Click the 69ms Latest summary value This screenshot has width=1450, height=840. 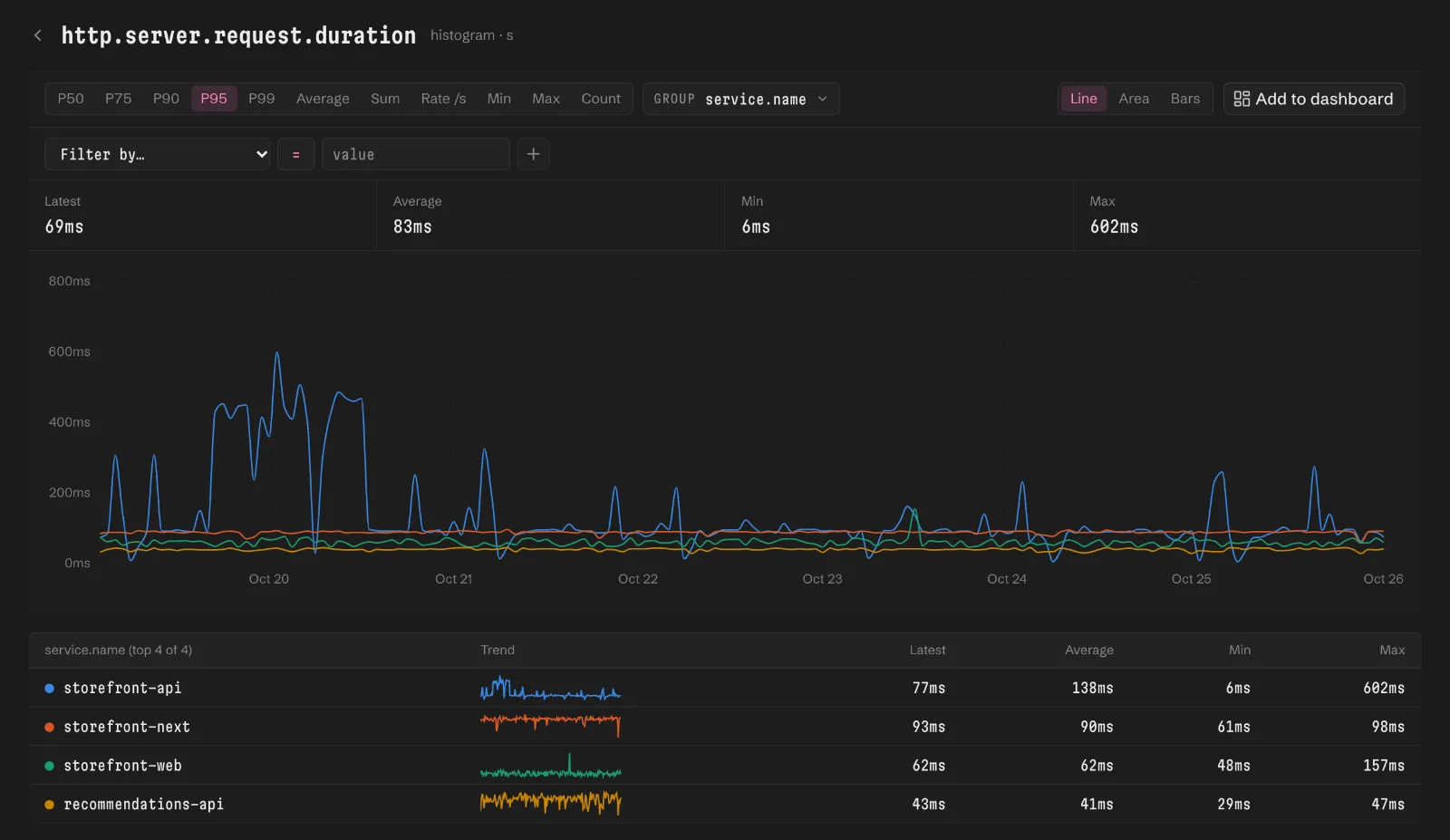pos(64,227)
